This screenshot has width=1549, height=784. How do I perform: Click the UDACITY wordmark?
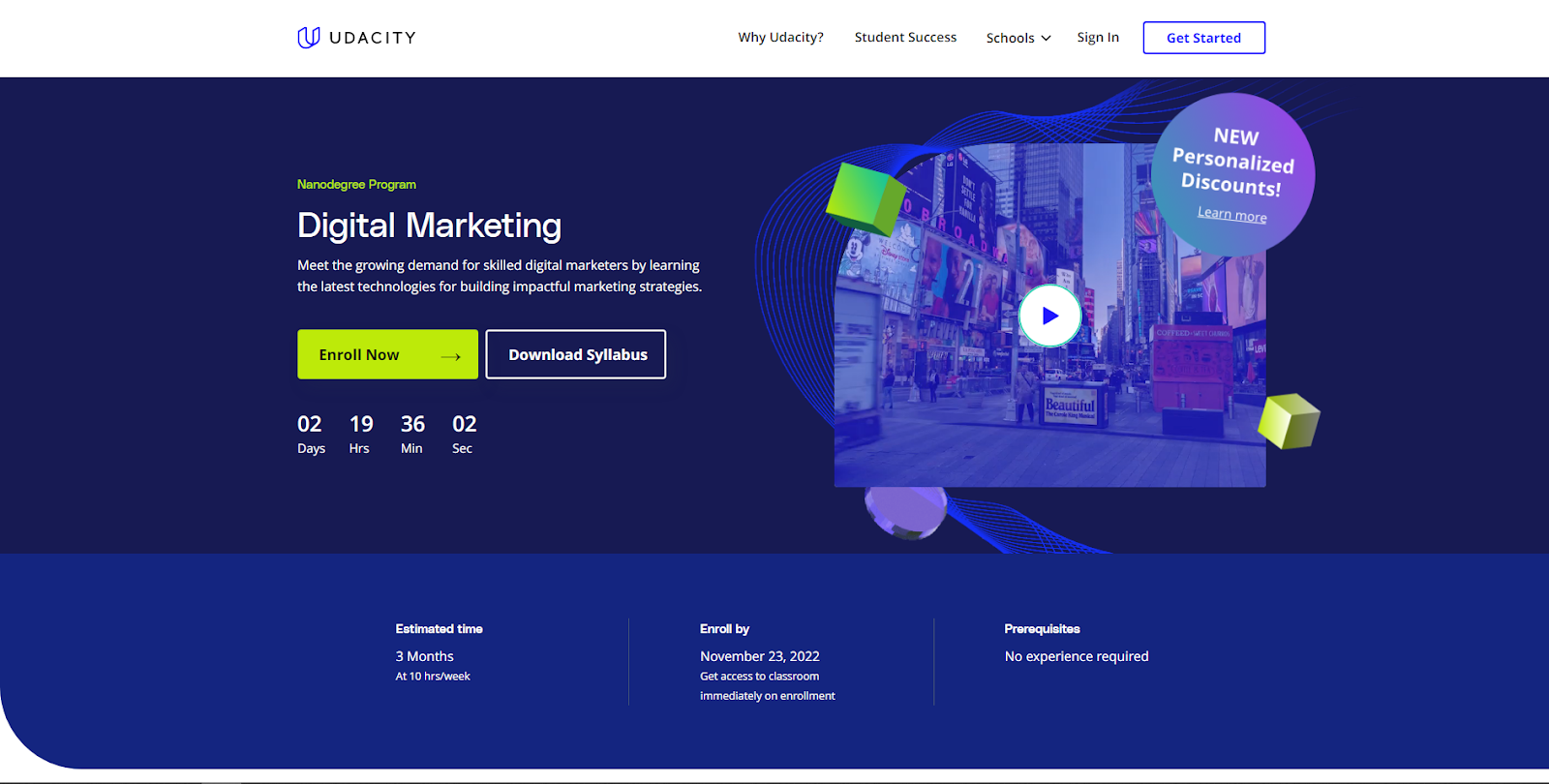[373, 38]
